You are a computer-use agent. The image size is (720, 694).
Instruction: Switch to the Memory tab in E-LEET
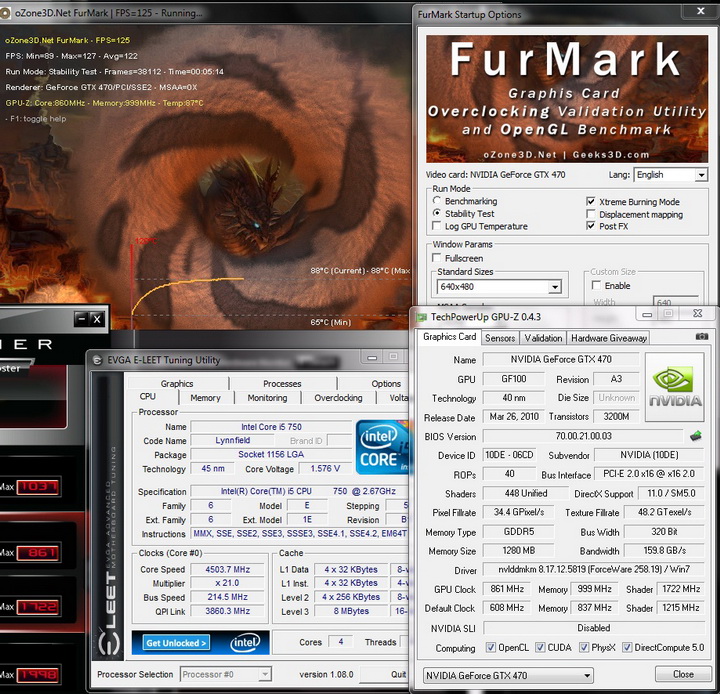point(205,398)
